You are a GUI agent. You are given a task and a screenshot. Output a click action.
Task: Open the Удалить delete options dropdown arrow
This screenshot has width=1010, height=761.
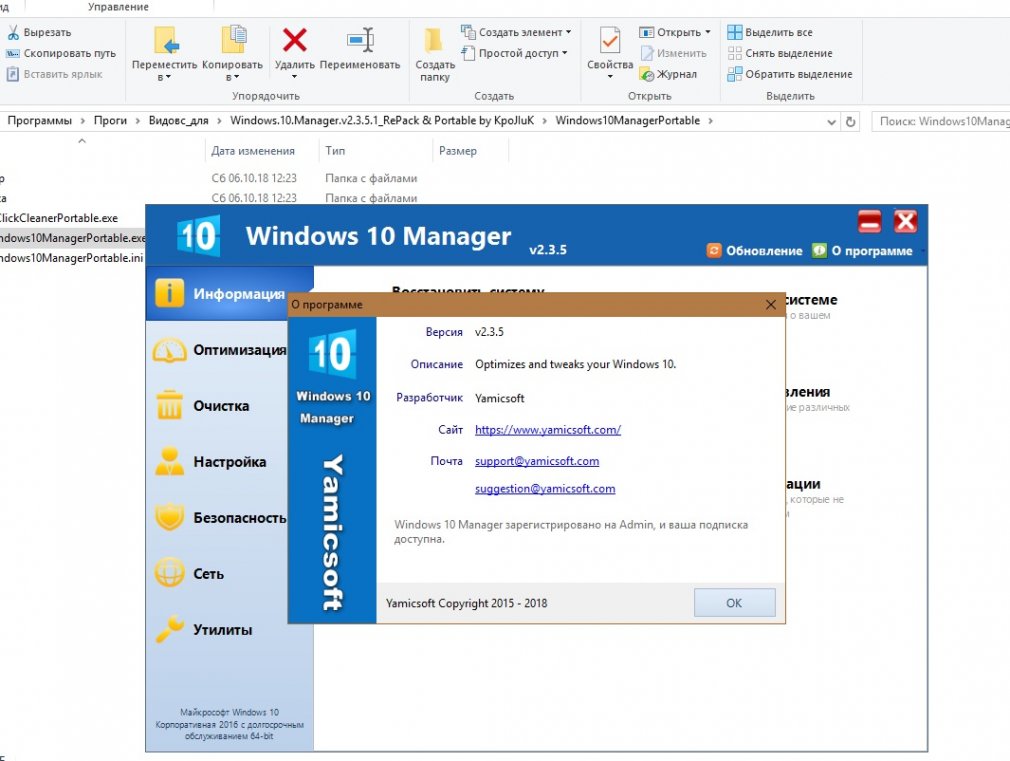click(x=294, y=77)
